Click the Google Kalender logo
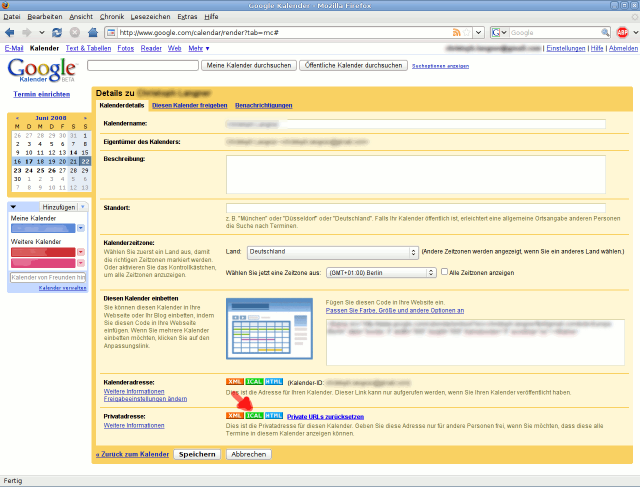640x487 pixels. [42, 70]
